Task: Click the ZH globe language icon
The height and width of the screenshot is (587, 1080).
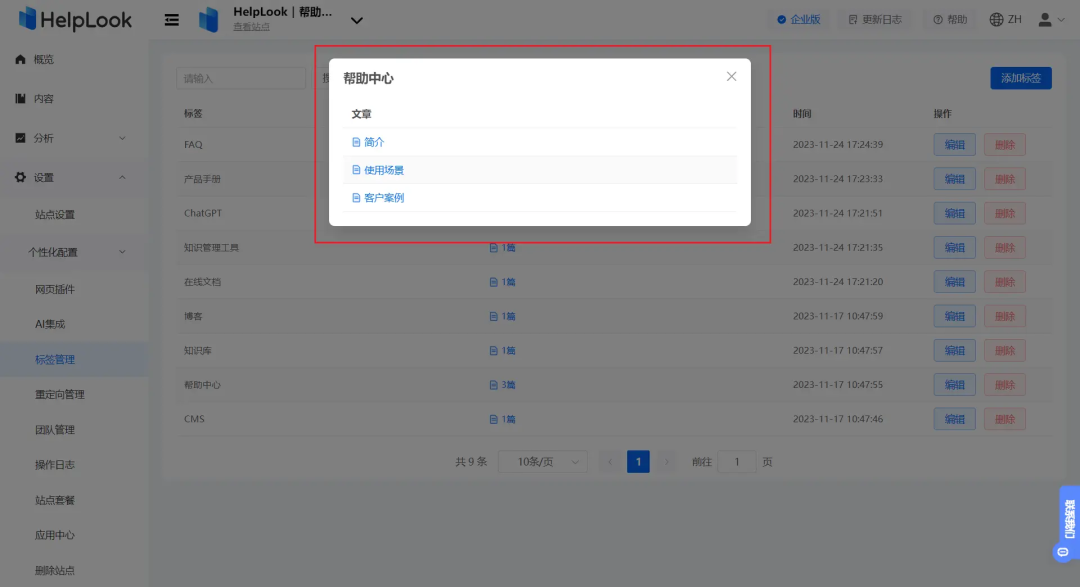Action: (x=997, y=19)
